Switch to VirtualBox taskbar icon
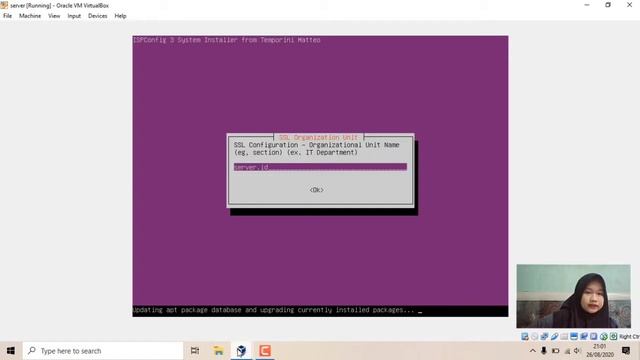This screenshot has height=360, width=640. coord(241,351)
